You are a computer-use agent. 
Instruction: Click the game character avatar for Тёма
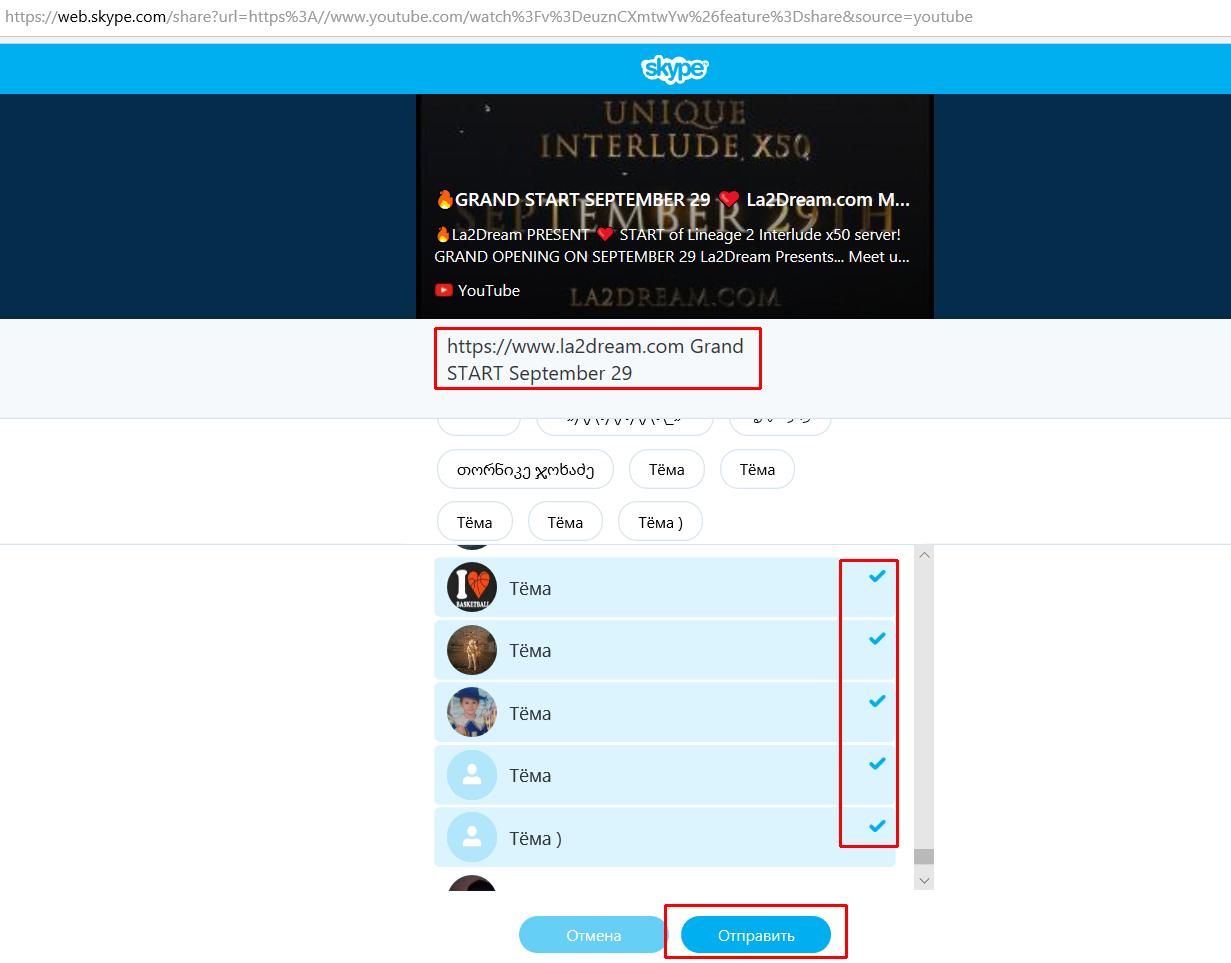click(x=472, y=650)
